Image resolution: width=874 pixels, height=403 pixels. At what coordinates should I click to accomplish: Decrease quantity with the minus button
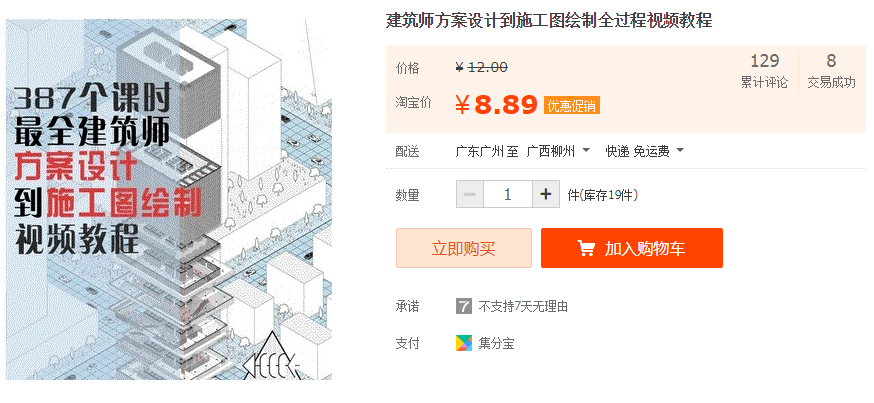[x=470, y=195]
